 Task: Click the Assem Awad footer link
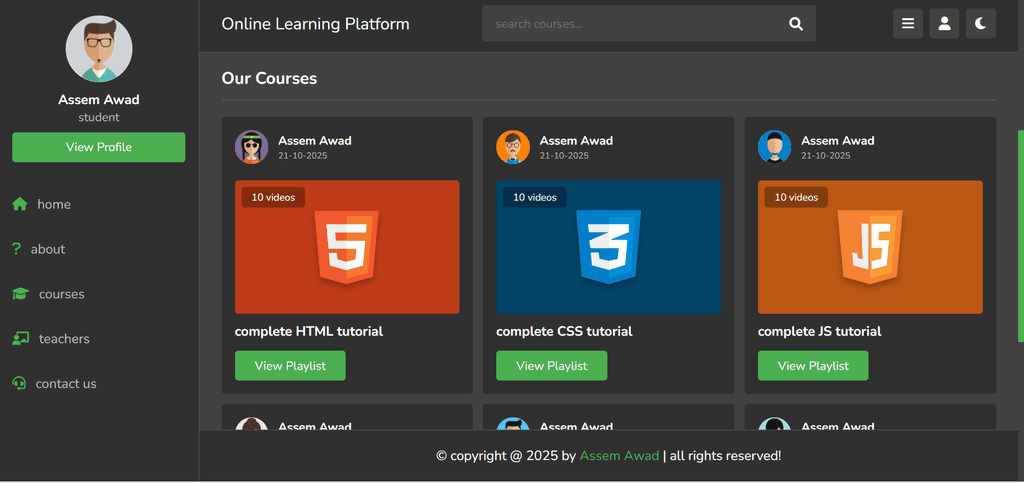(x=619, y=456)
